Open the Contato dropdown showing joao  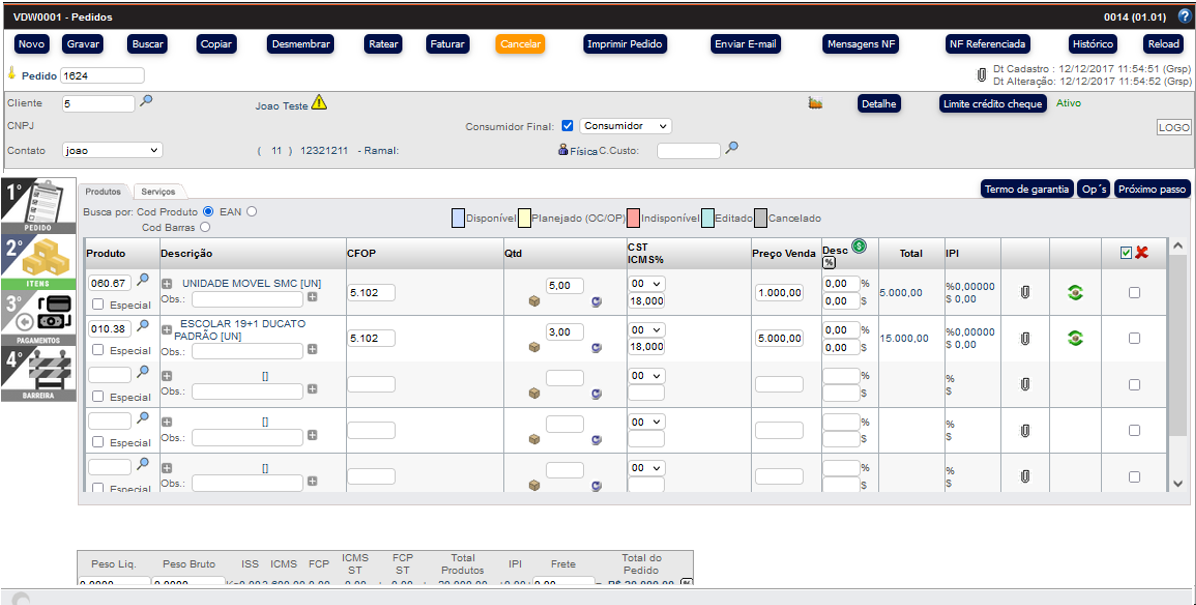(112, 150)
